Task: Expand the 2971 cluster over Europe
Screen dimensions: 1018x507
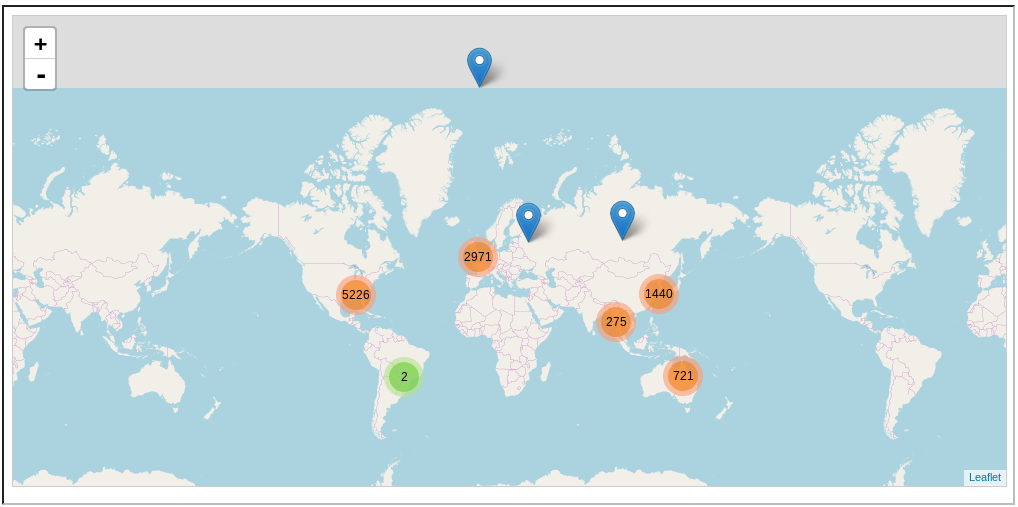Action: 478,257
